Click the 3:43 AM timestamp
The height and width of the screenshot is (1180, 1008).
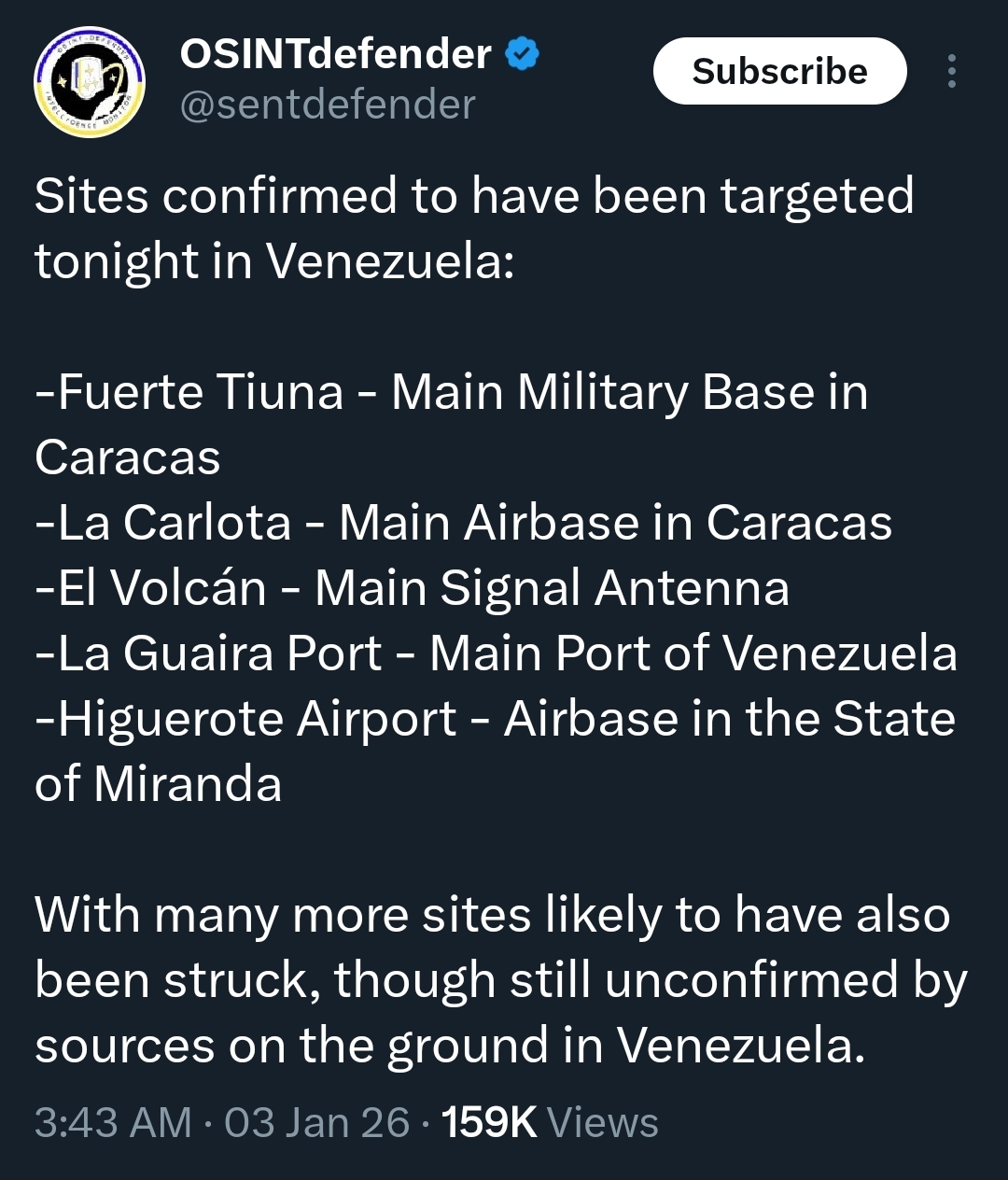[113, 1122]
